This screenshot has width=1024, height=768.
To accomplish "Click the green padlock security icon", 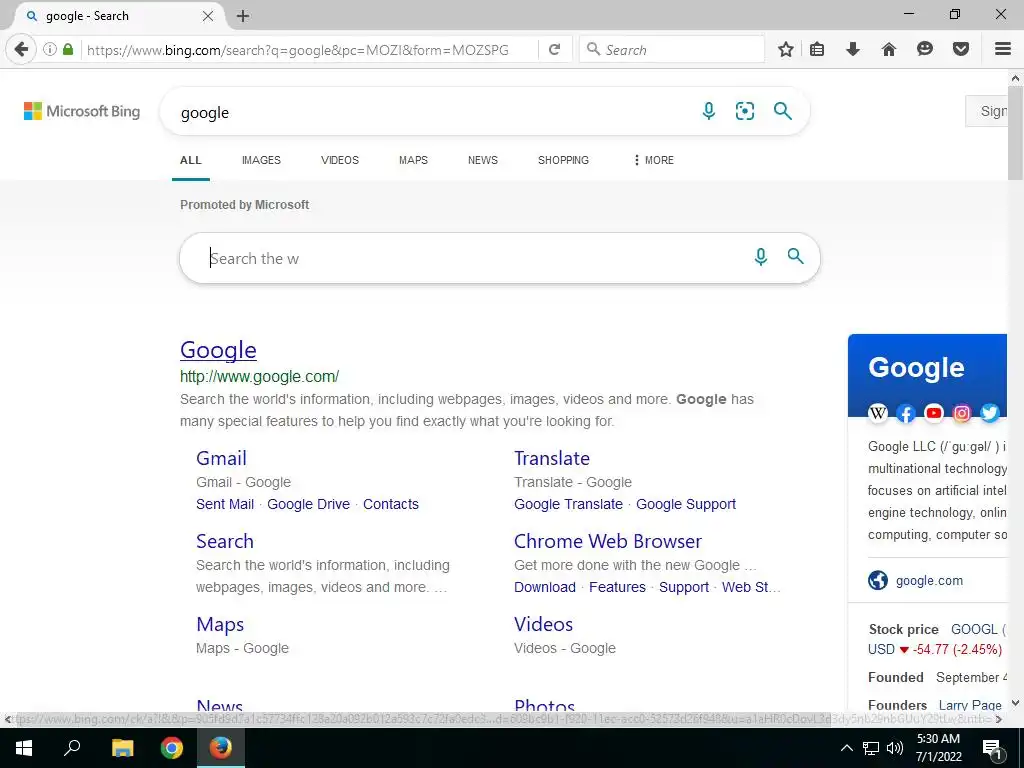I will pyautogui.click(x=68, y=49).
